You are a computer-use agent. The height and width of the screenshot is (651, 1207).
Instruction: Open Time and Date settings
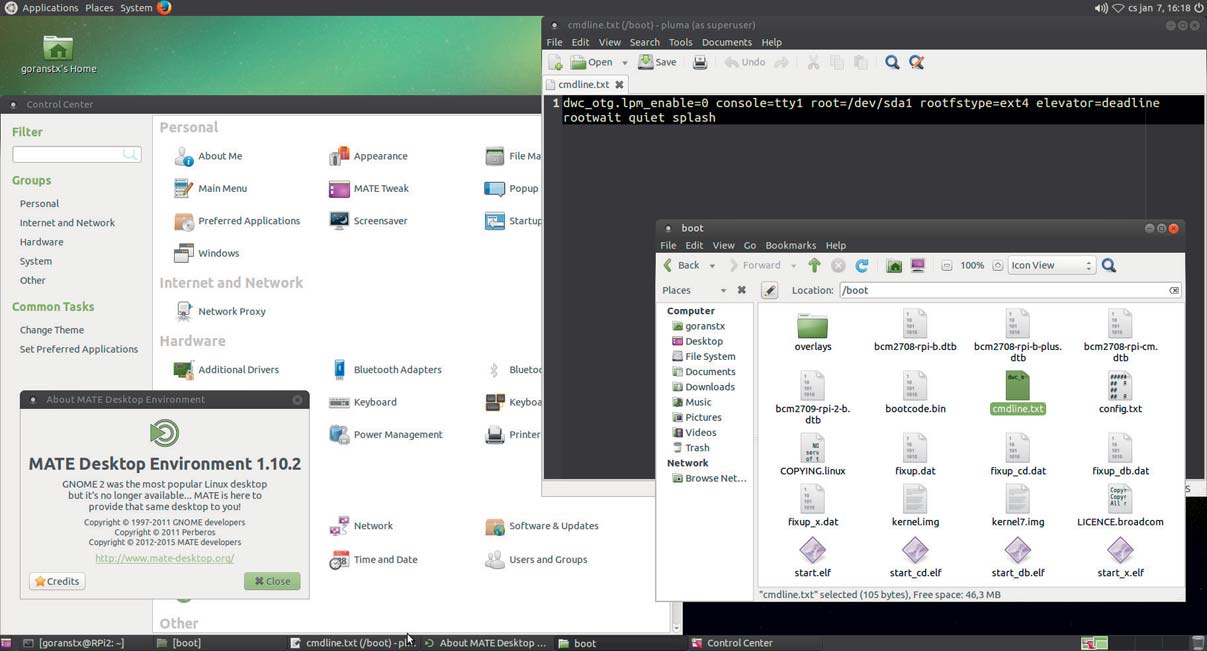pyautogui.click(x=372, y=560)
